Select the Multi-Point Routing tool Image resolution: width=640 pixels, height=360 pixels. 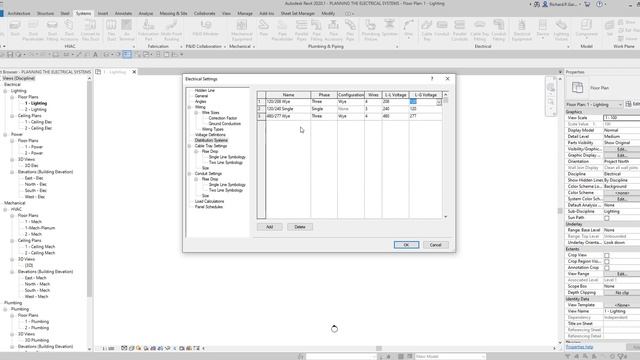tap(171, 29)
